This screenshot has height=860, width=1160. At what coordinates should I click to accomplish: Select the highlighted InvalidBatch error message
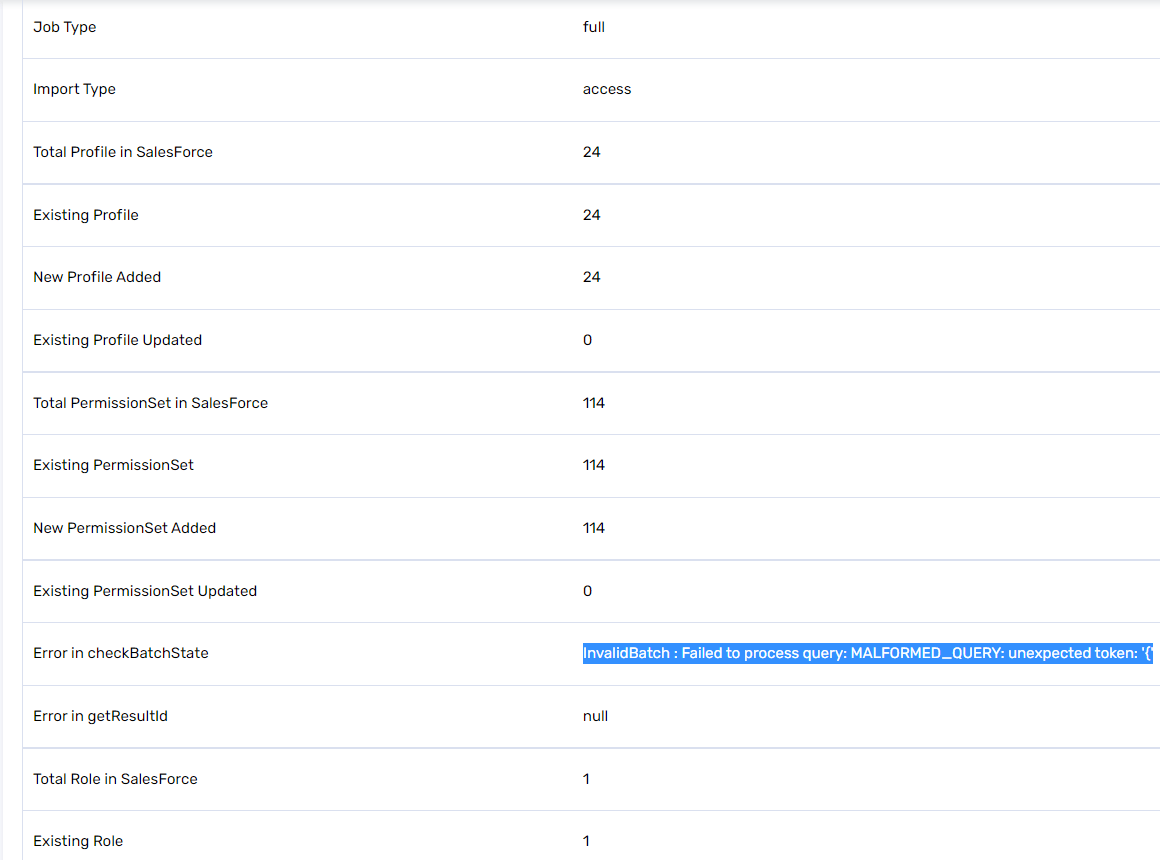868,653
